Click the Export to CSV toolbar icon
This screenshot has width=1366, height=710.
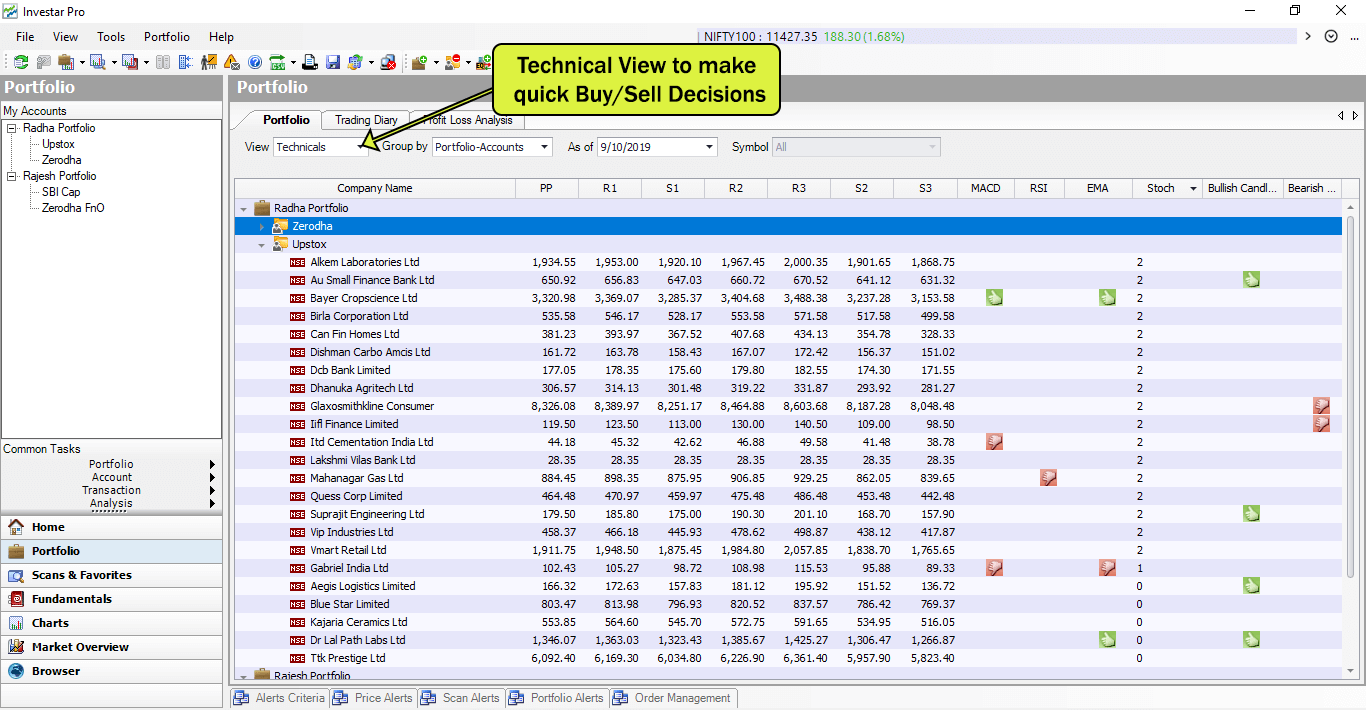(x=276, y=61)
